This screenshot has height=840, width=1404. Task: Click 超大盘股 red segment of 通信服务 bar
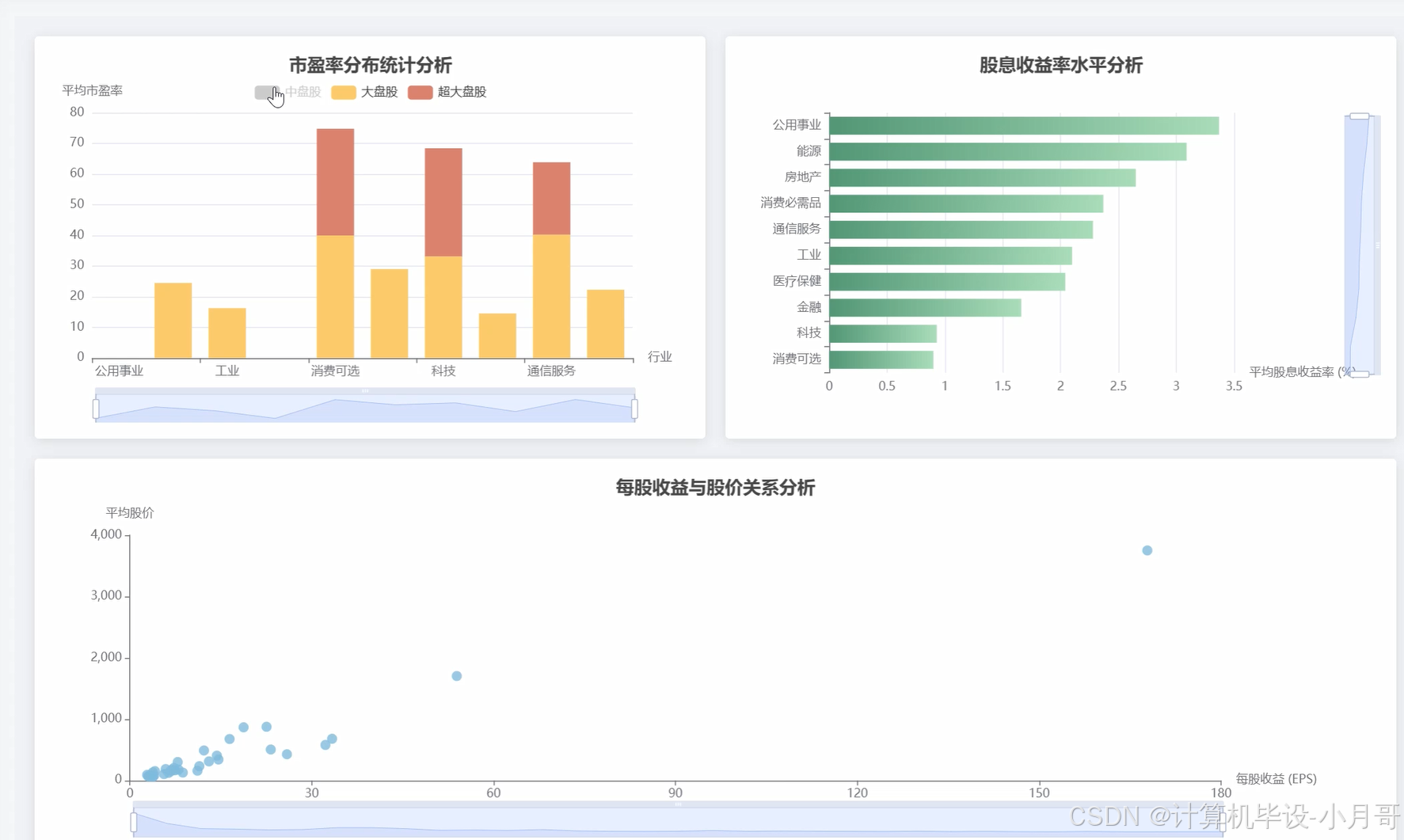[551, 199]
